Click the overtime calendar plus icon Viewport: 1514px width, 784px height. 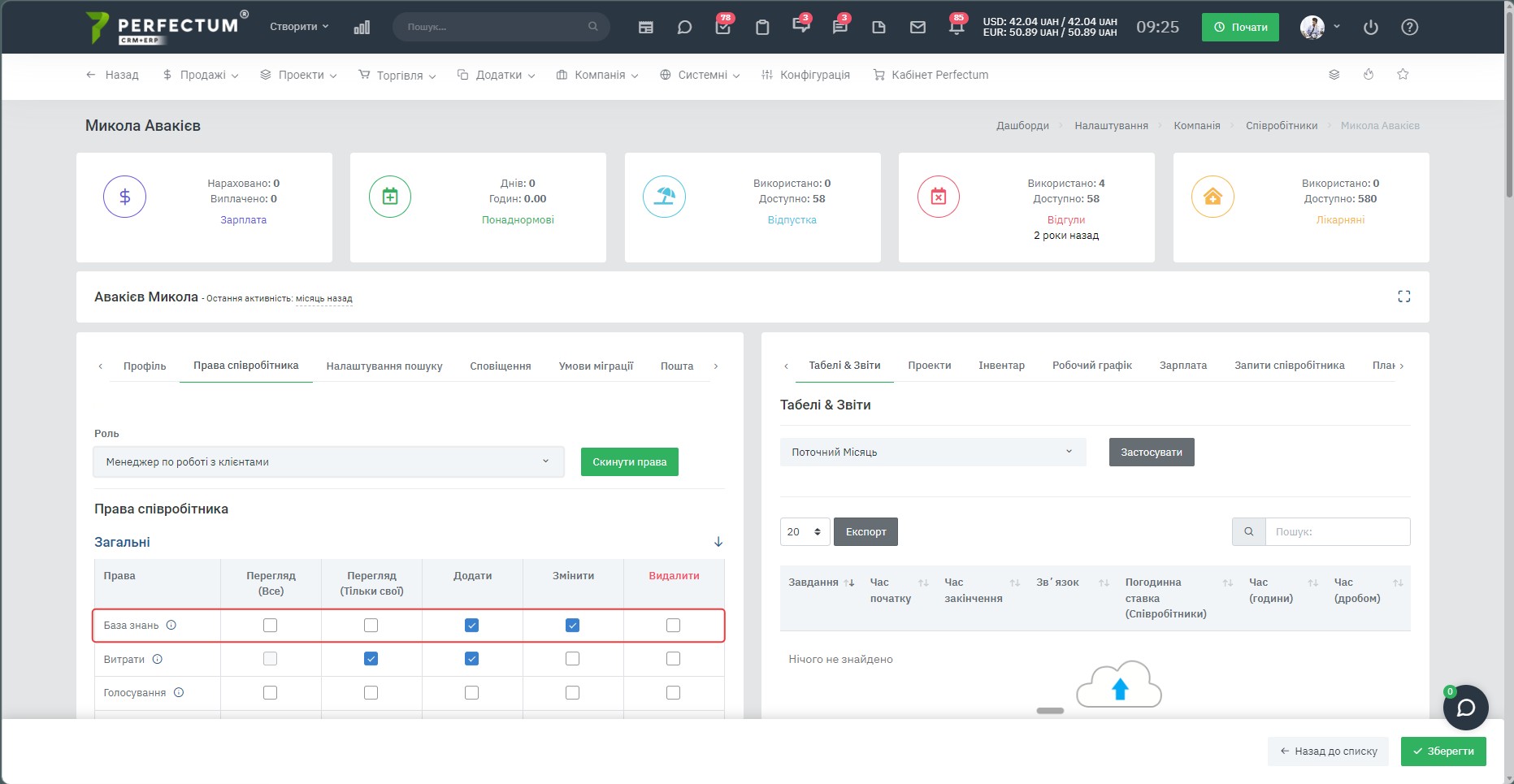(x=390, y=197)
